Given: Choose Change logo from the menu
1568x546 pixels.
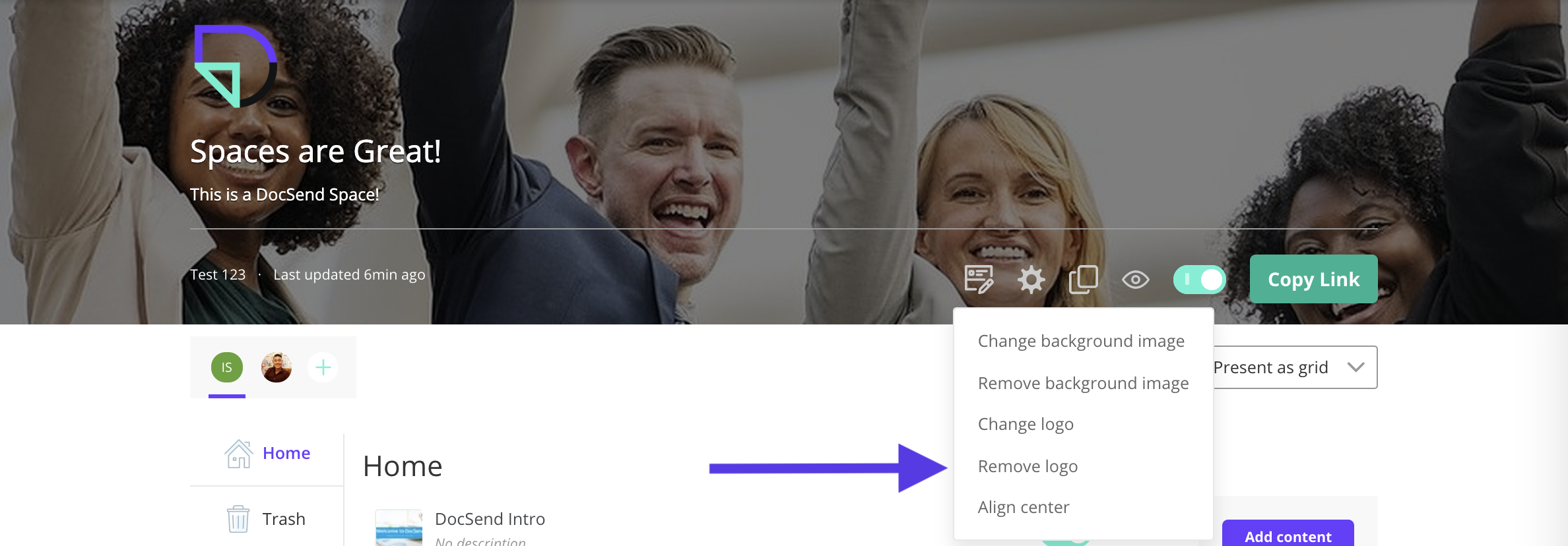Looking at the screenshot, I should (1026, 424).
